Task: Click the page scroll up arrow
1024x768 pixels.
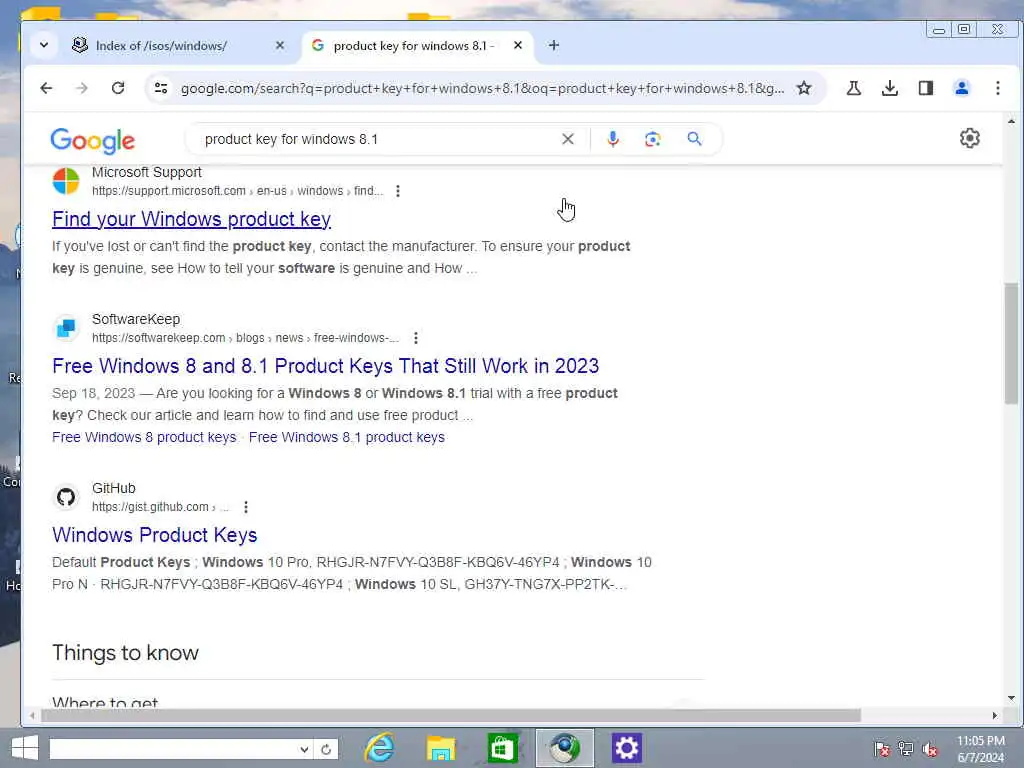Action: 1011,121
